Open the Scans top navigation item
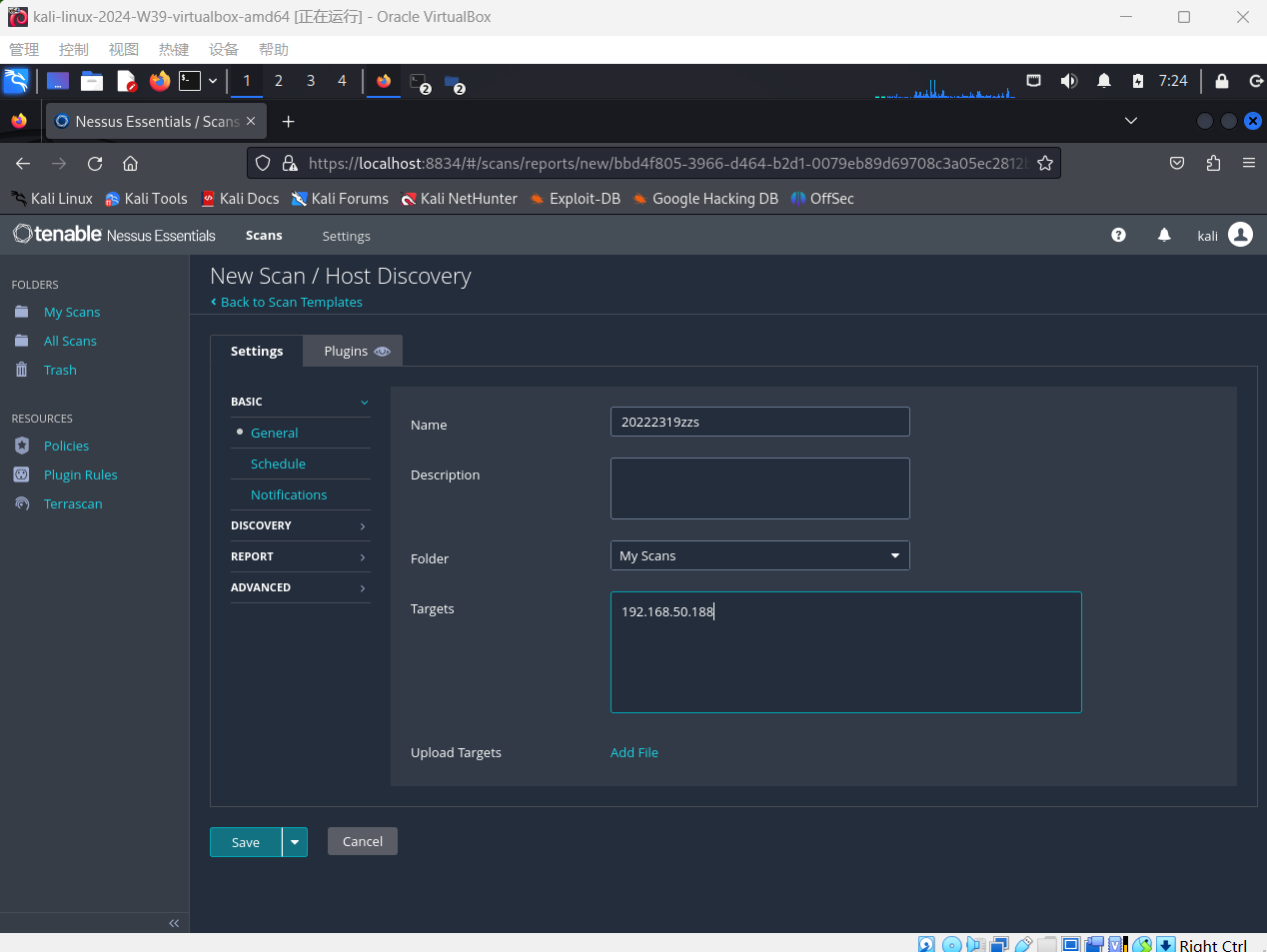 [x=264, y=236]
